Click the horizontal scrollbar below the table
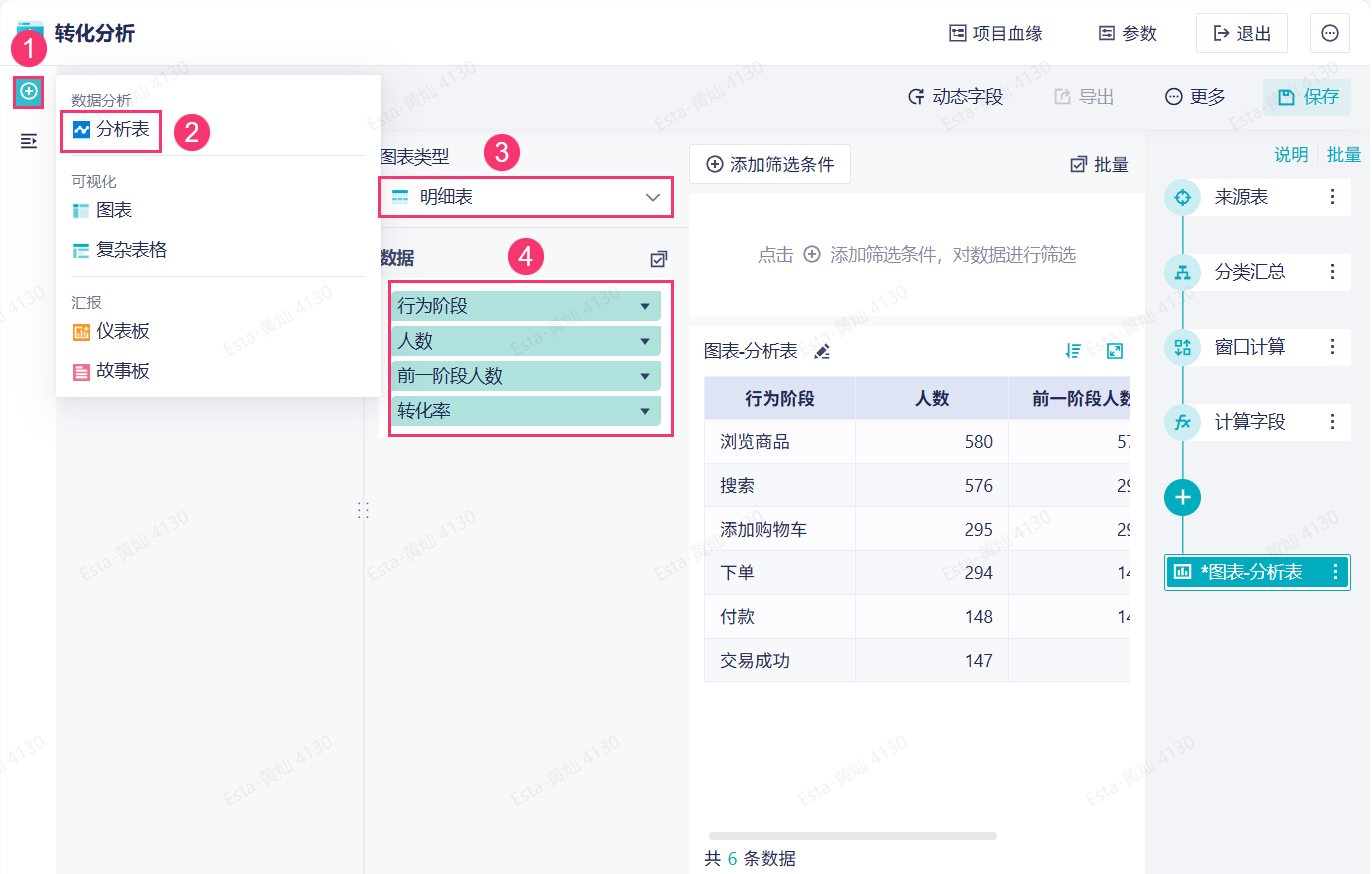Screen dimensions: 1372x874 tap(852, 835)
